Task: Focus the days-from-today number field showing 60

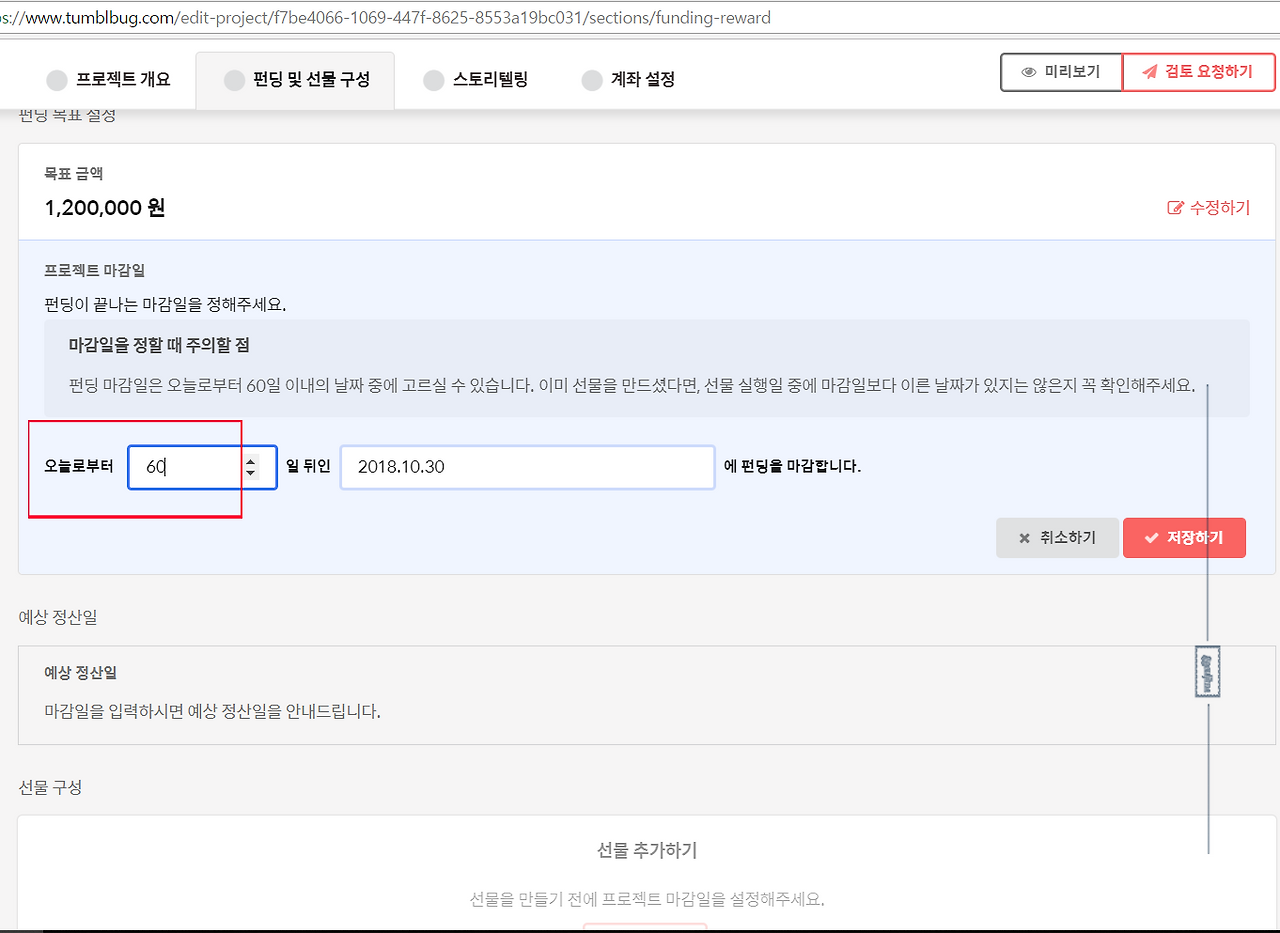Action: [202, 467]
